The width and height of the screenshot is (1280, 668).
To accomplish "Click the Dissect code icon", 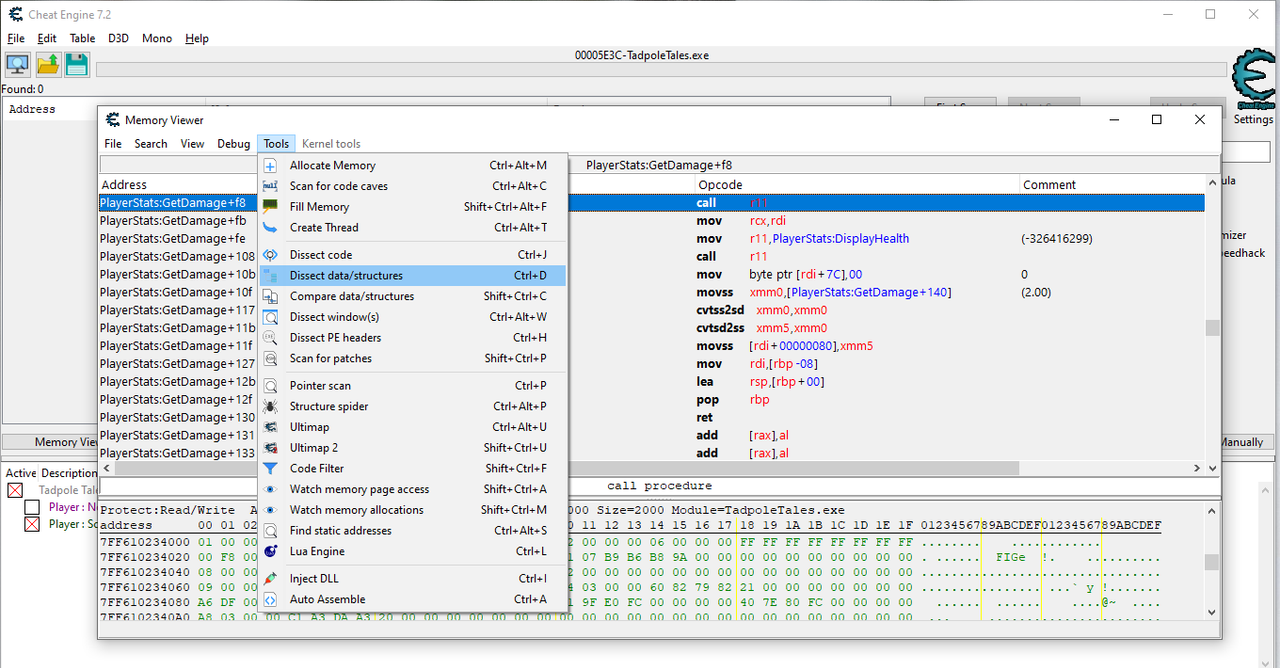I will (x=270, y=255).
